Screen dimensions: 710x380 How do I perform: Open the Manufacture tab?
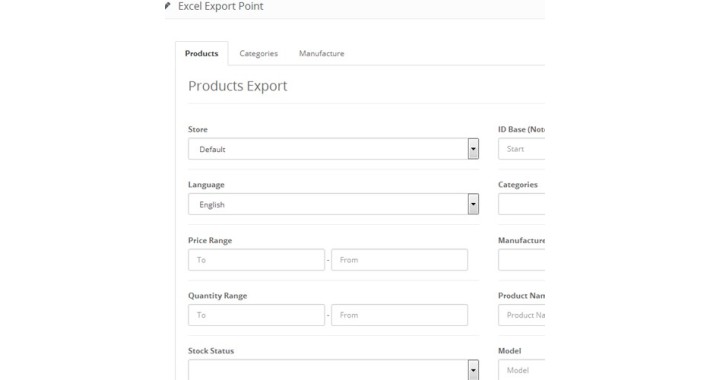(321, 53)
